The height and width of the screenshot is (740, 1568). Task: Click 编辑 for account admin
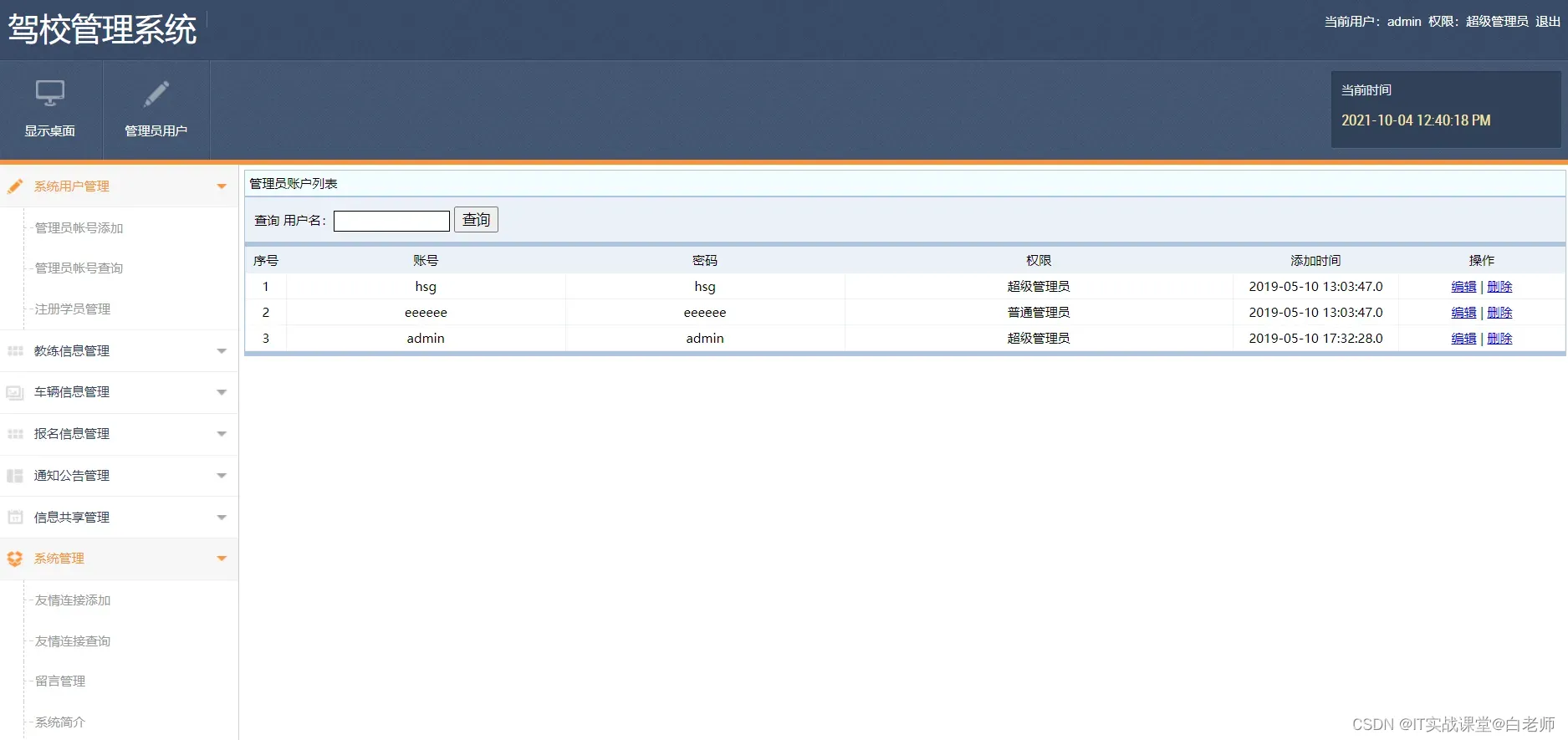coord(1463,339)
